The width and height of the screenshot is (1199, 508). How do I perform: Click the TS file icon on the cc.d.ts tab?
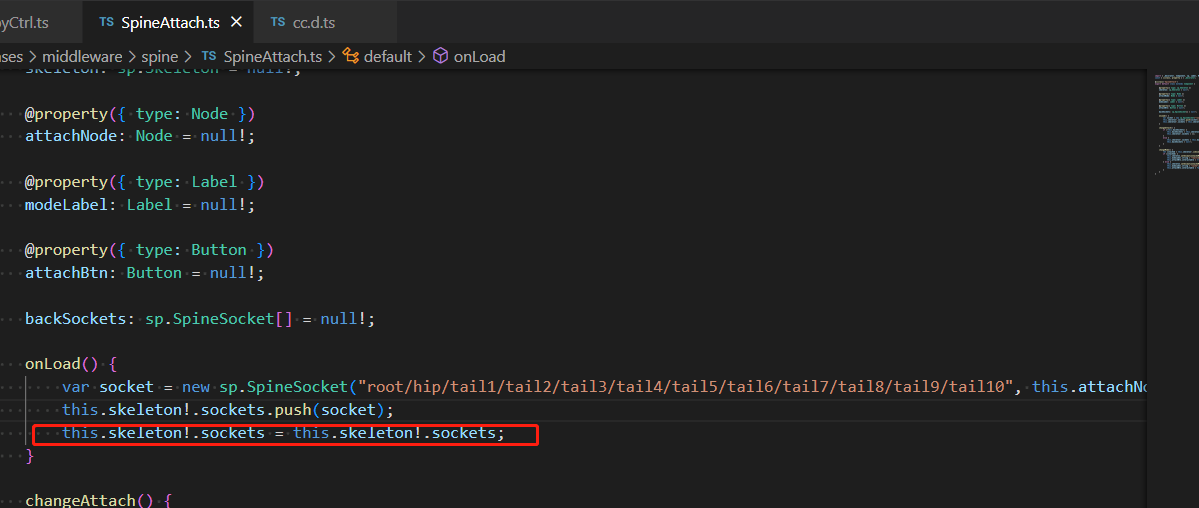276,22
